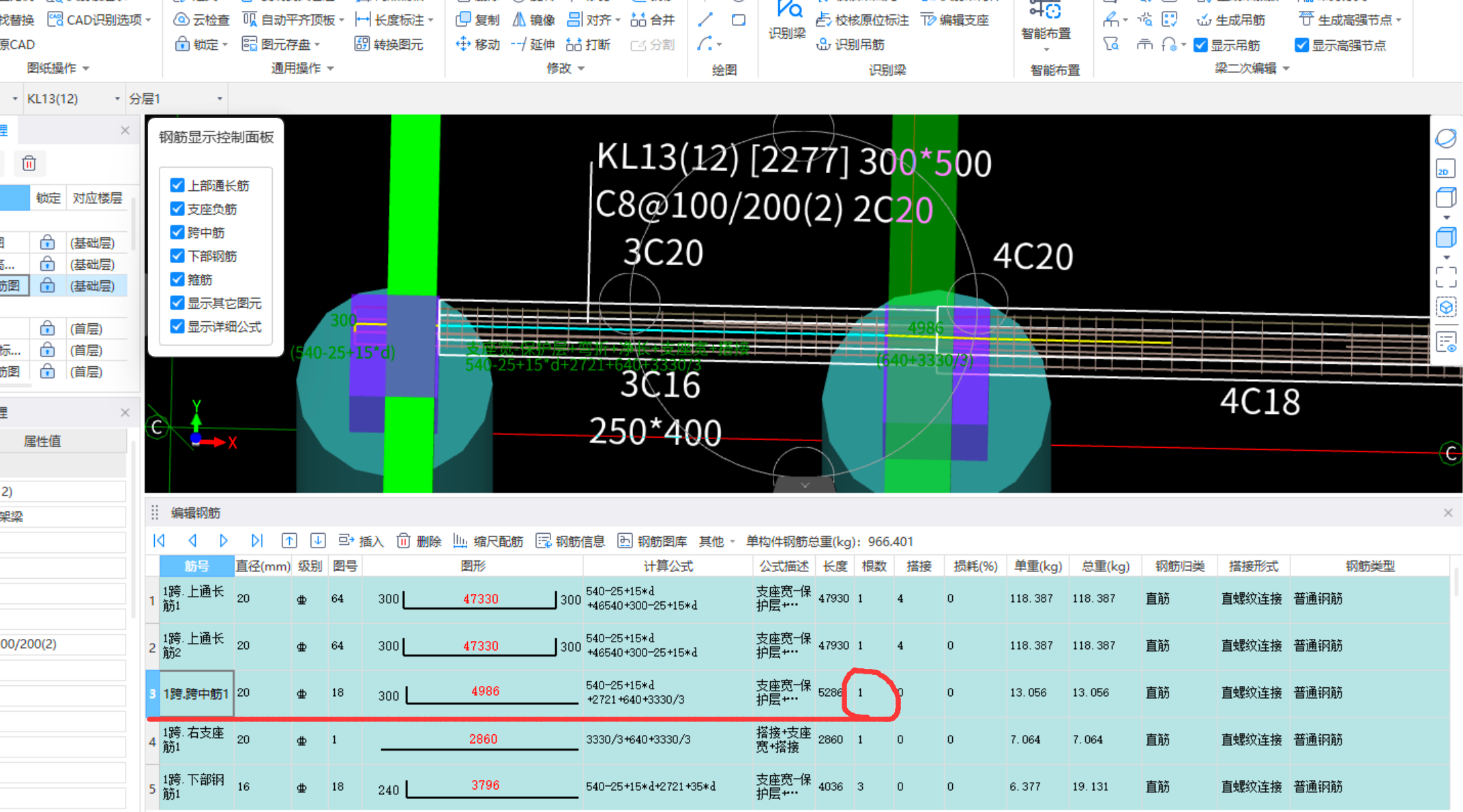Select the 镜像 mirror tool

pos(534,20)
